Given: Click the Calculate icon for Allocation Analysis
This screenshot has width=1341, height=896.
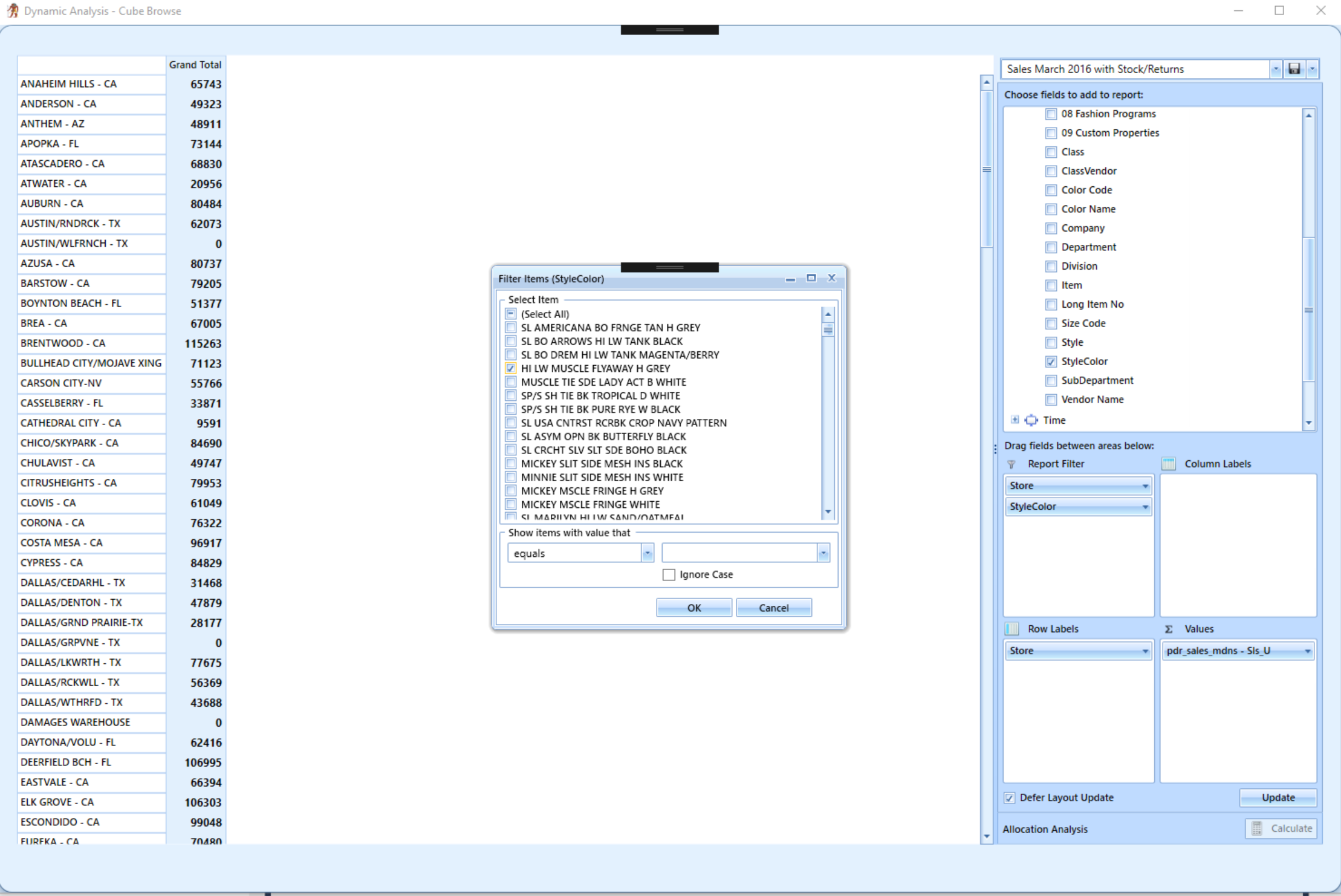Looking at the screenshot, I should (x=1257, y=828).
